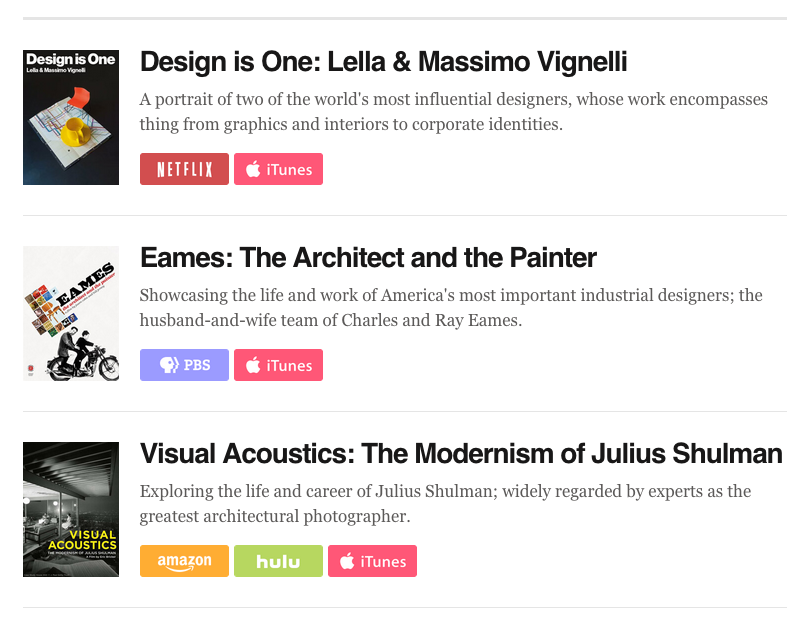Click Apple logo on Eames iTunes button
This screenshot has height=618, width=811.
click(253, 365)
